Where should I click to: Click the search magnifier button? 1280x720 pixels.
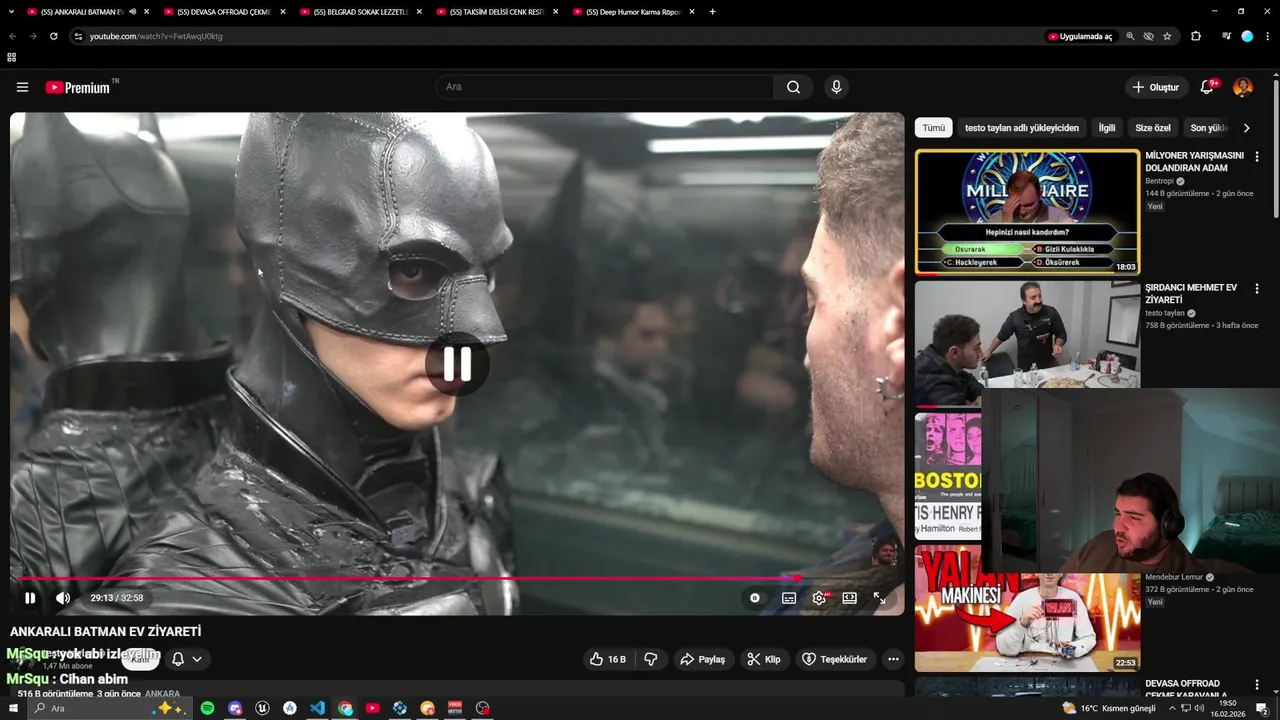tap(793, 87)
